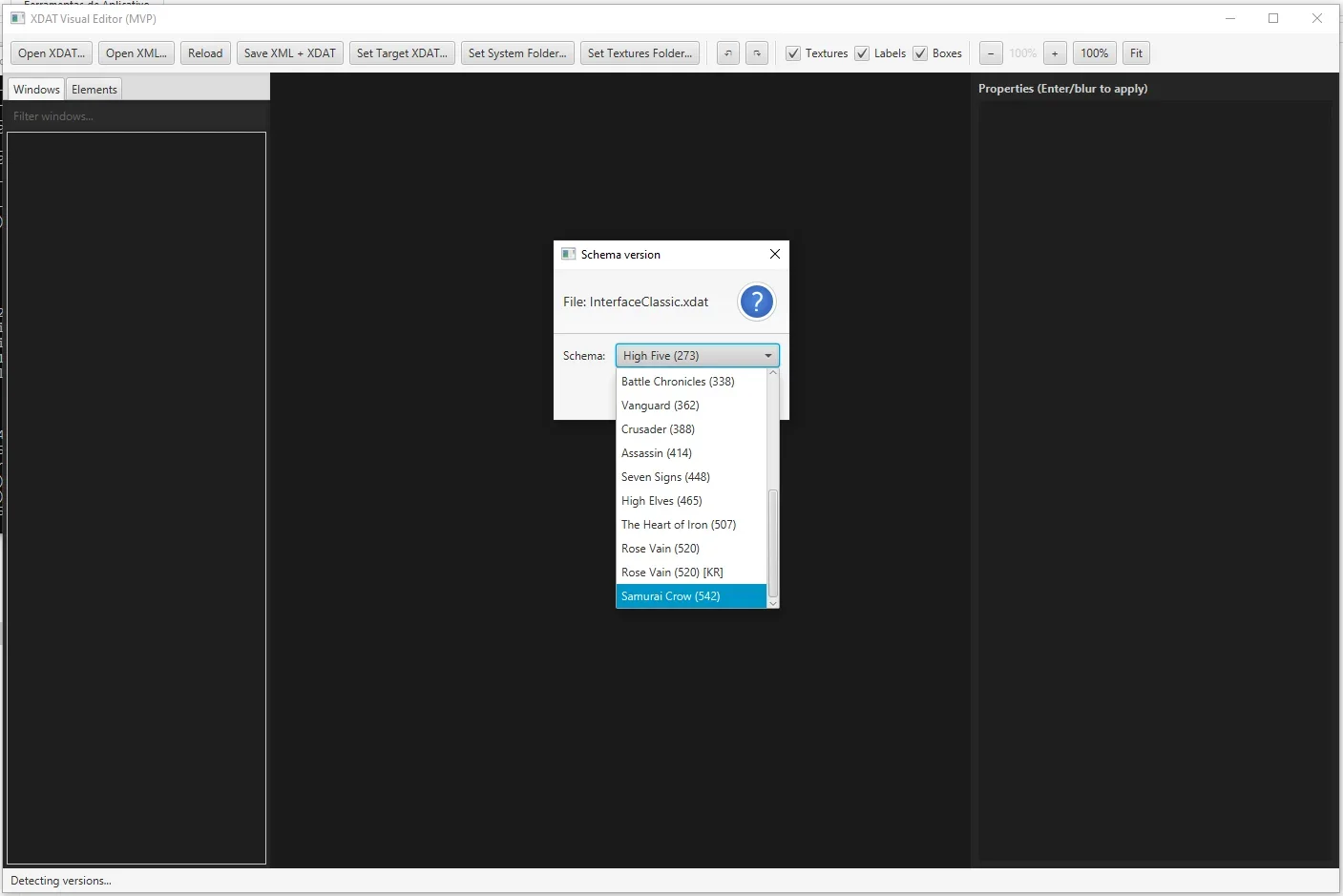This screenshot has width=1343, height=896.
Task: Pick Rose Vain (520) [KR] entry
Action: click(691, 573)
